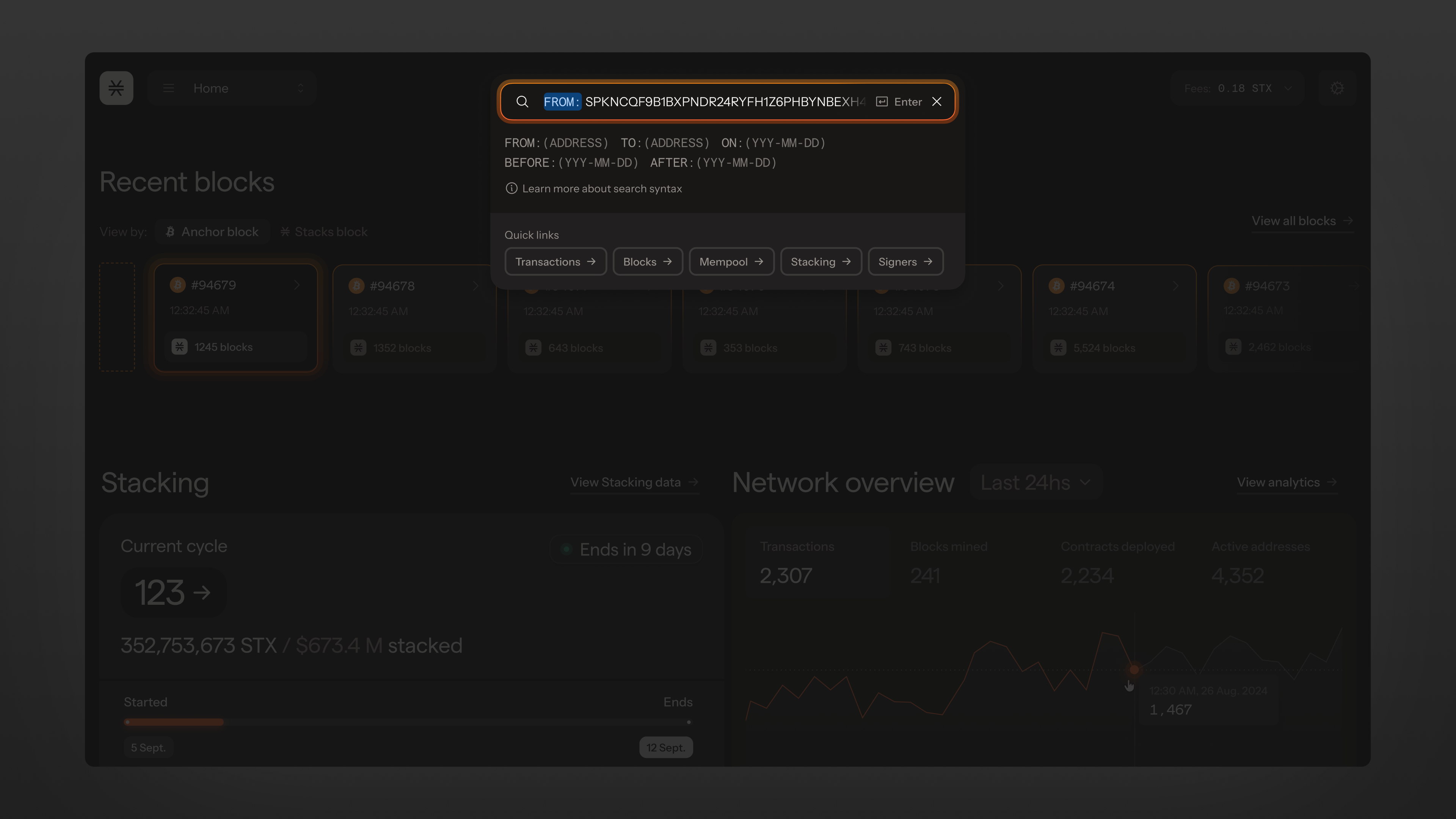Clear search with the X icon
The width and height of the screenshot is (1456, 819).
(x=937, y=102)
